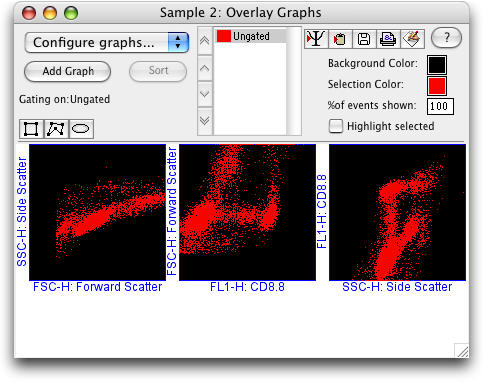Open the Selection Color red swatch
The width and height of the screenshot is (490, 385).
point(437,86)
